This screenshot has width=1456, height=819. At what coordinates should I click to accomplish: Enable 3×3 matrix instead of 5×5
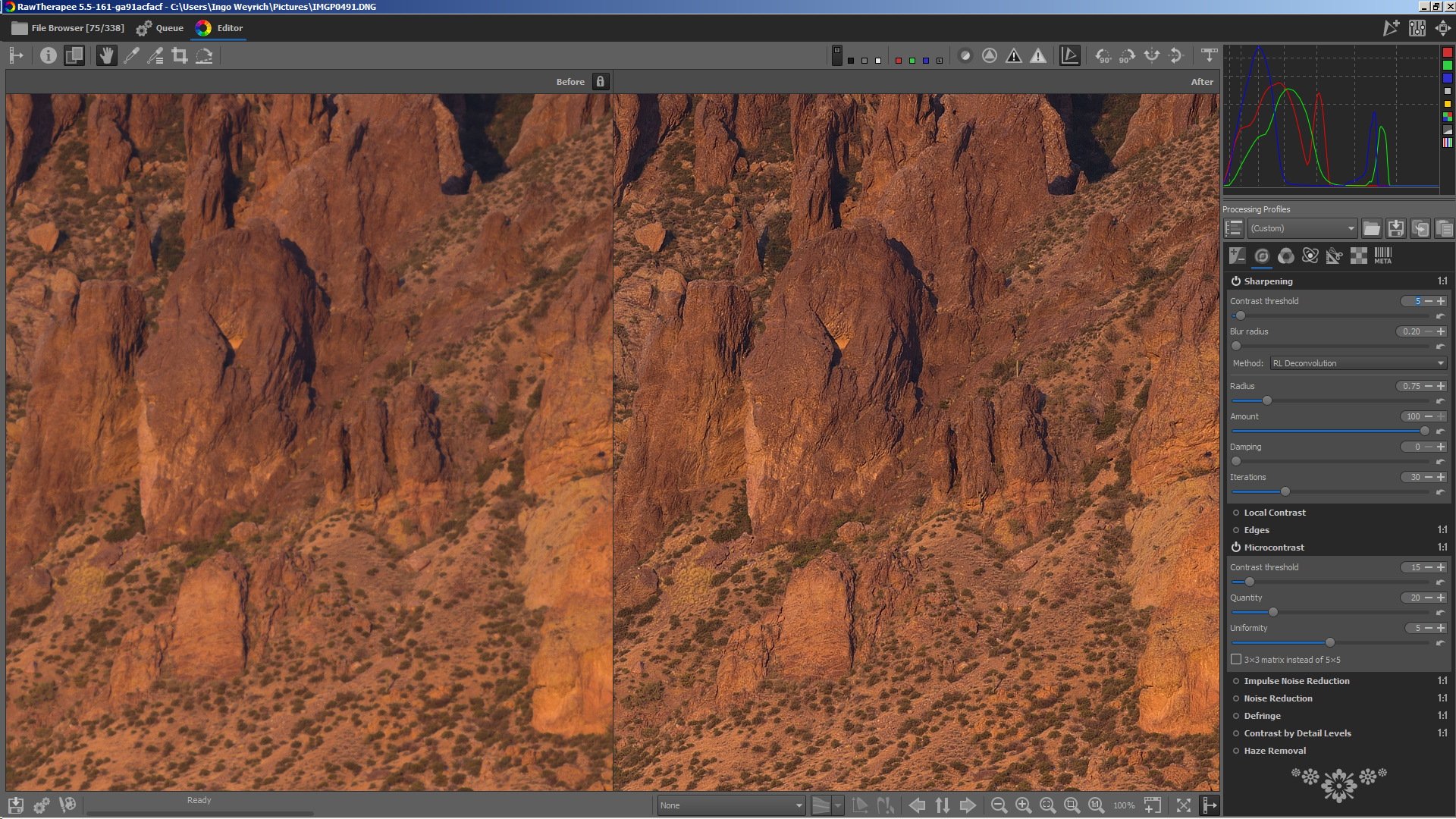point(1236,660)
